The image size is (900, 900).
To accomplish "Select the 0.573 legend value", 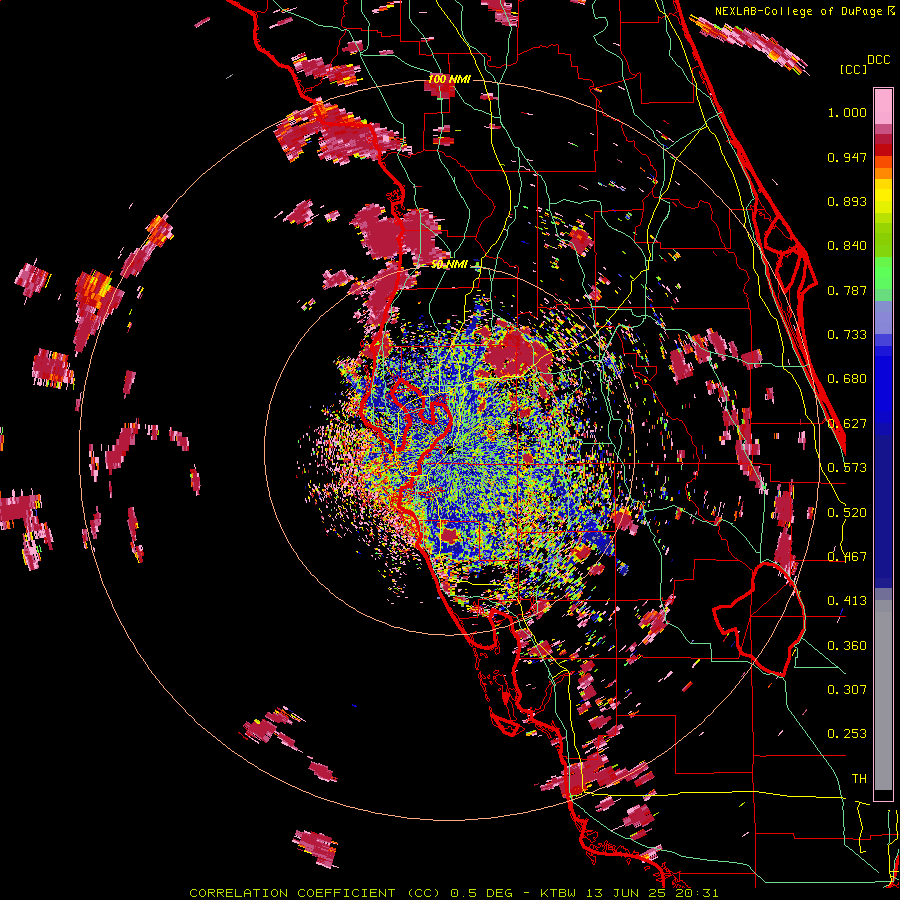I will pos(847,468).
